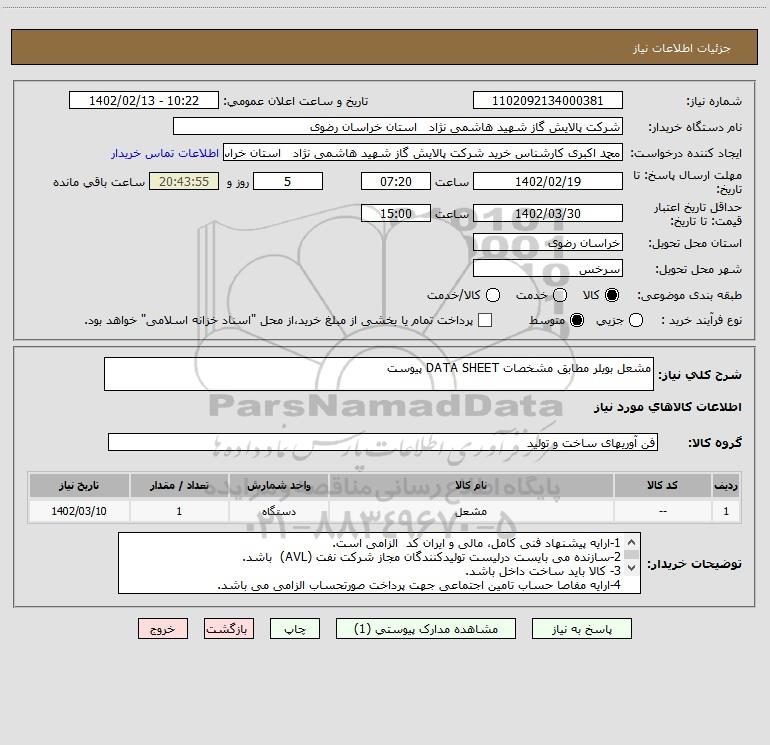Click the نام کالا column header
The image size is (770, 745).
point(471,485)
